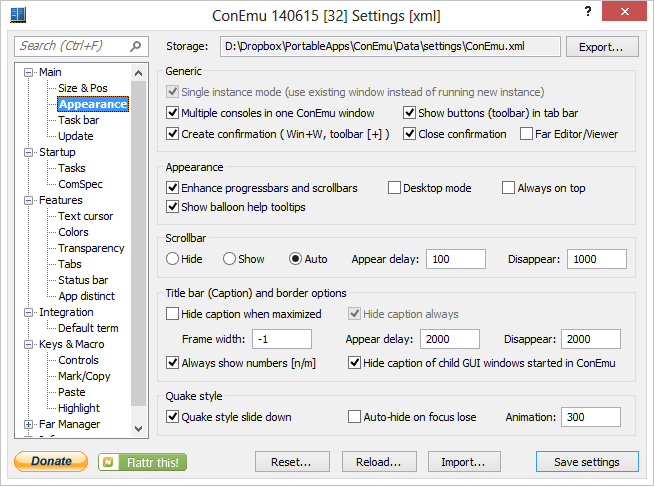Select the Hide scrollbar radio button

[x=172, y=259]
